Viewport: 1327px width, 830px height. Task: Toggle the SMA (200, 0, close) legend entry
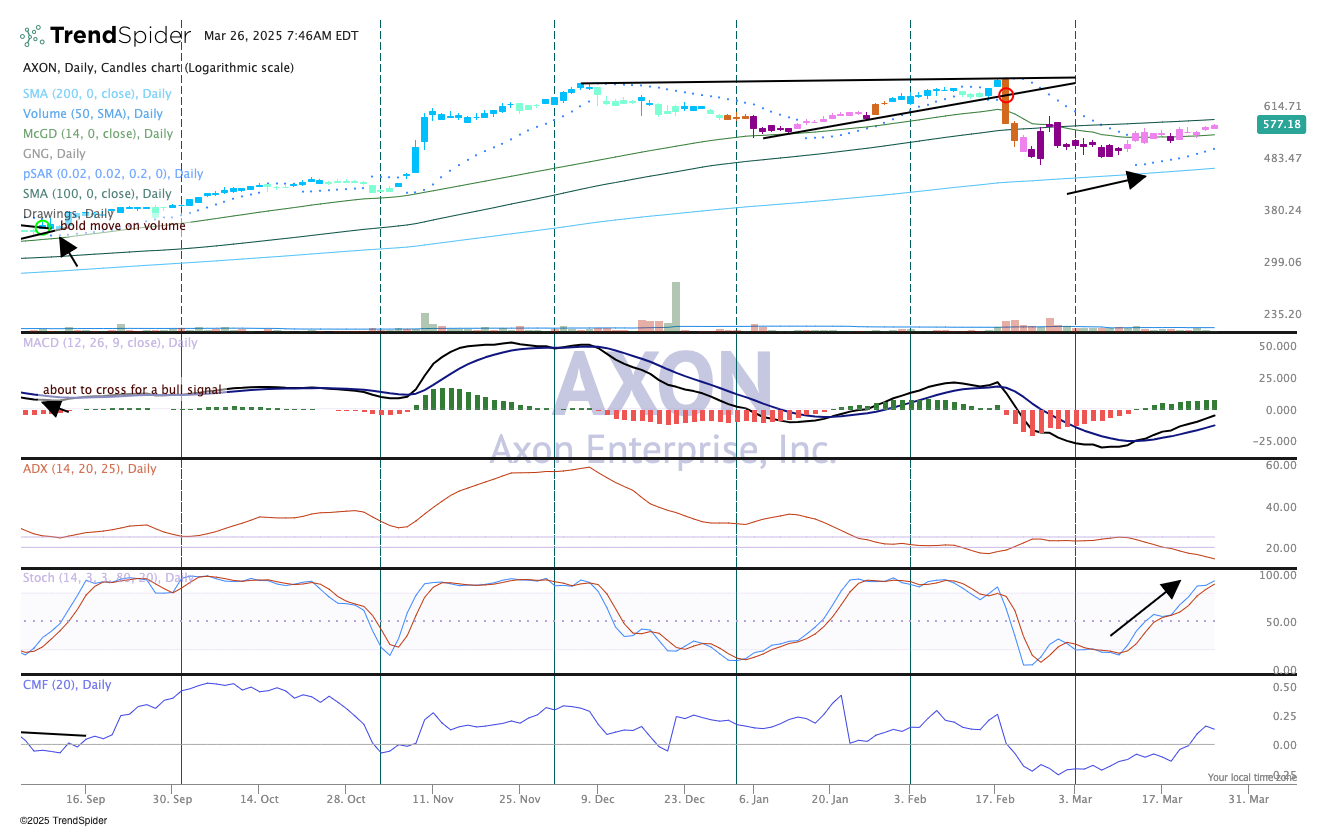(x=97, y=94)
